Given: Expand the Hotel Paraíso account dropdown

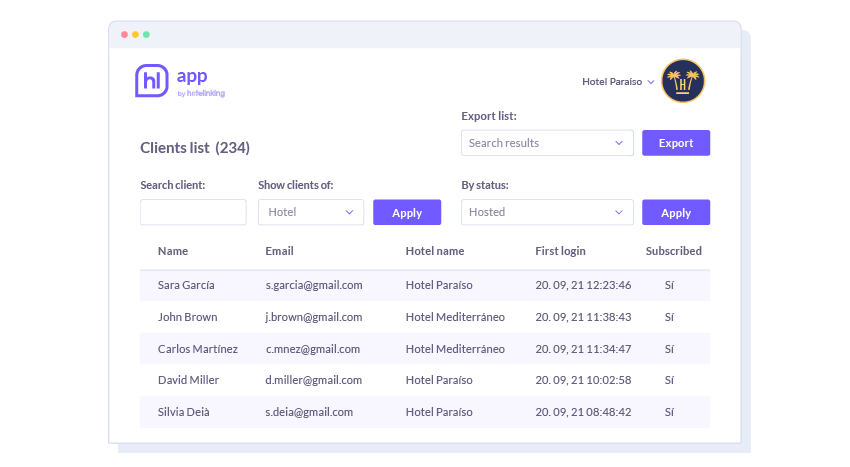Looking at the screenshot, I should (x=618, y=82).
